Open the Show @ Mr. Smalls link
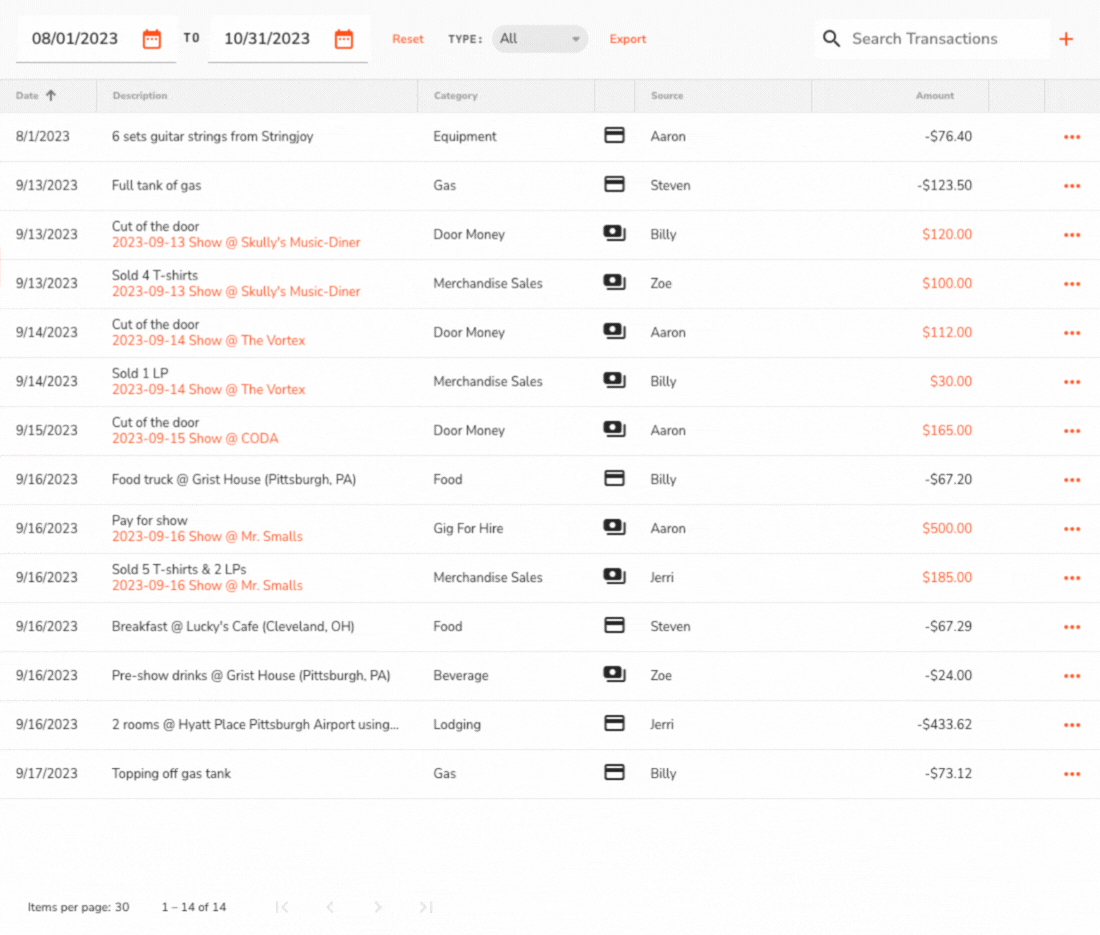1100x935 pixels. pyautogui.click(x=207, y=536)
